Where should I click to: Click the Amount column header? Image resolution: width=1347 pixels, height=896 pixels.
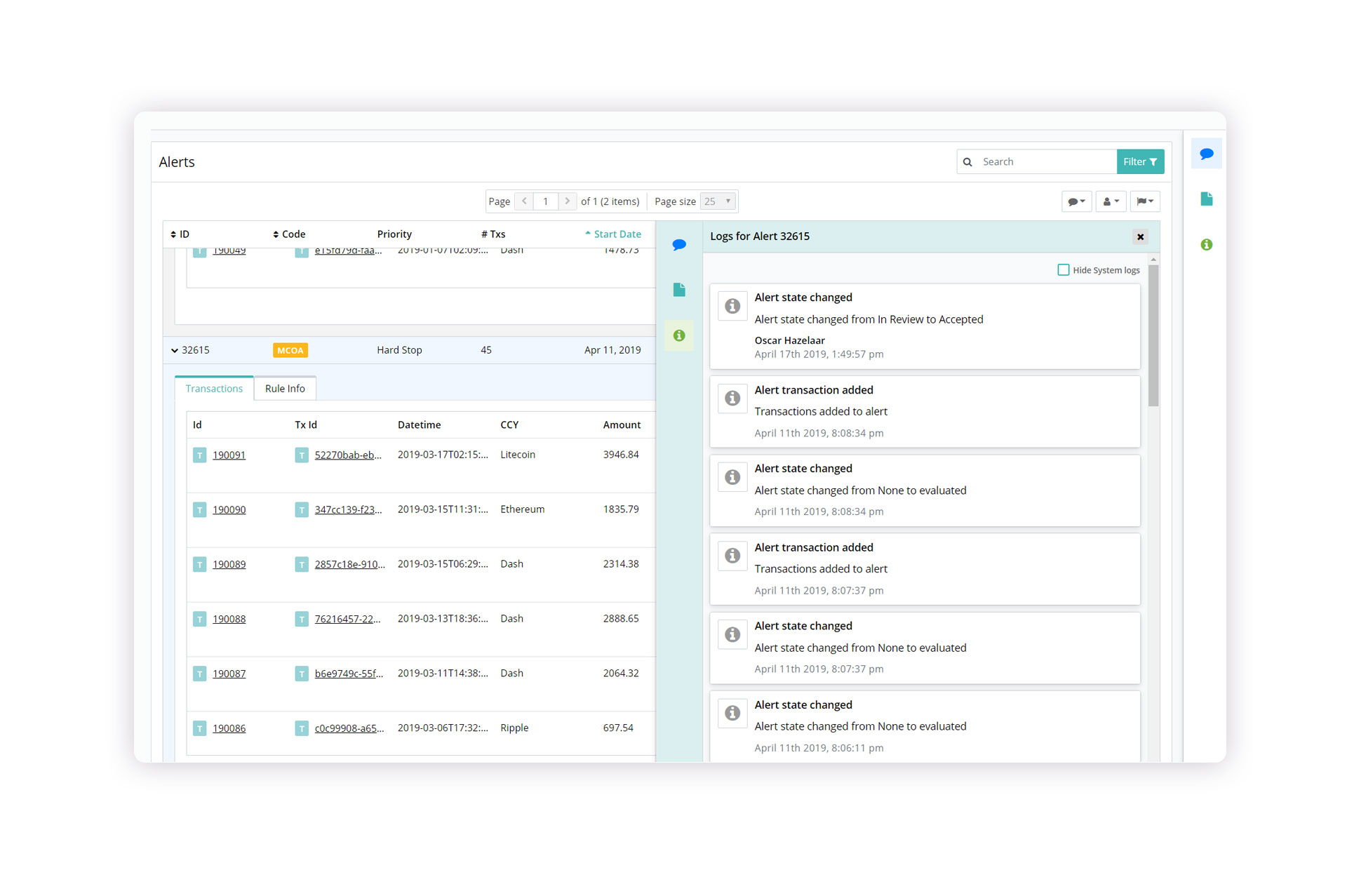(x=622, y=425)
